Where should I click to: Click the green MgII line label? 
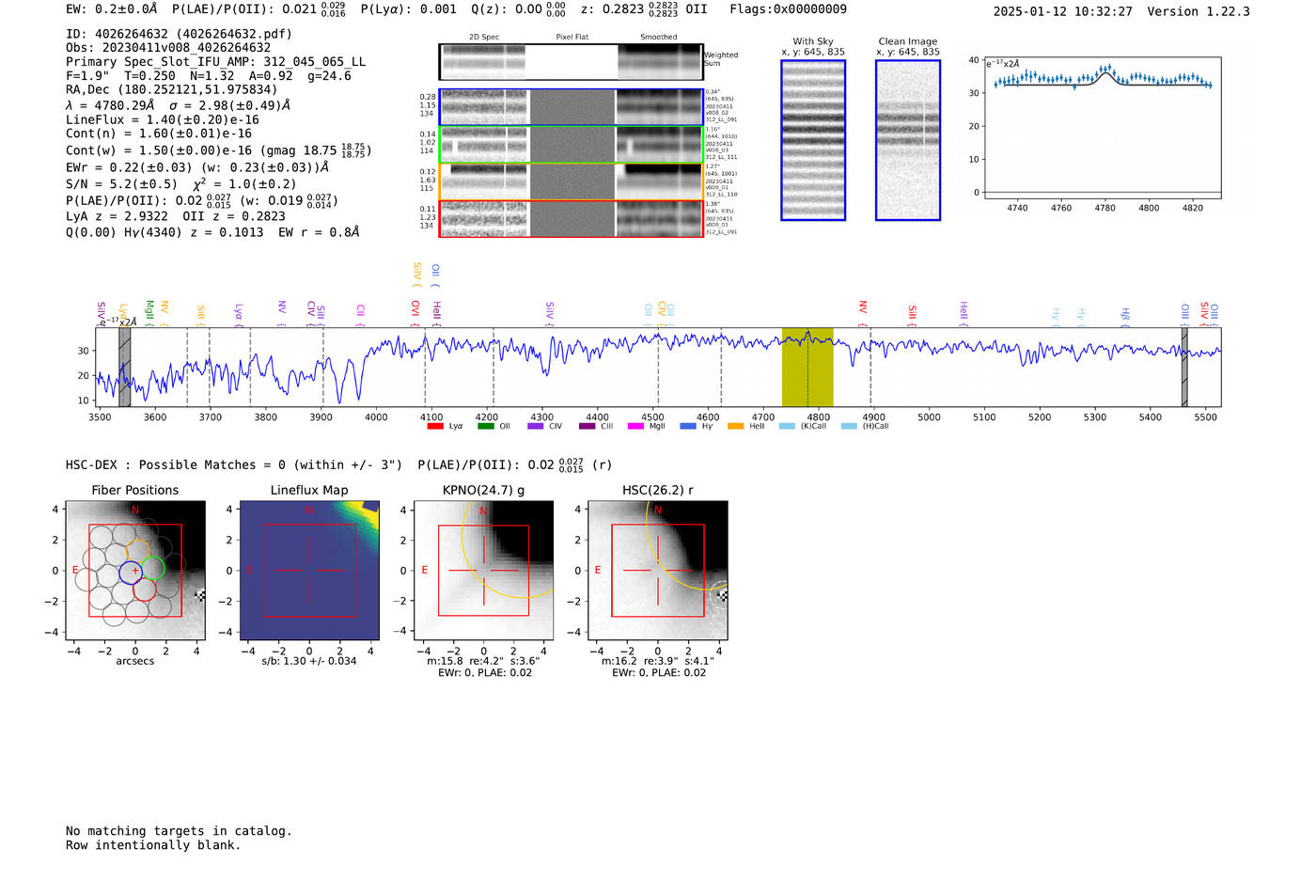(x=149, y=312)
